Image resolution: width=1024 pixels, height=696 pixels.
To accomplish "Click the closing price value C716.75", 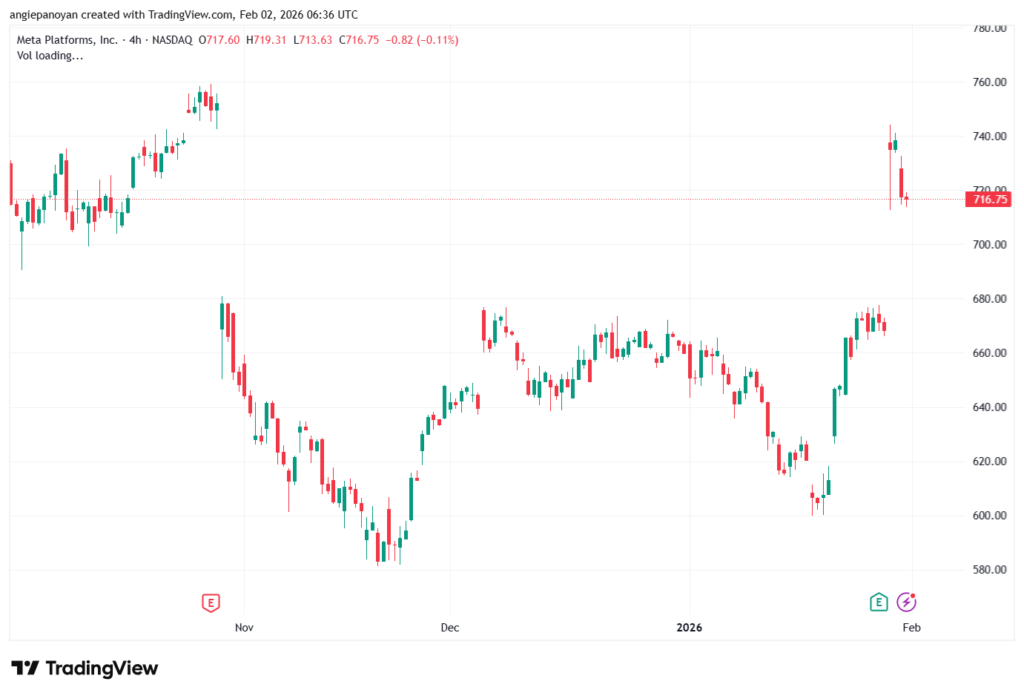I will 357,40.
